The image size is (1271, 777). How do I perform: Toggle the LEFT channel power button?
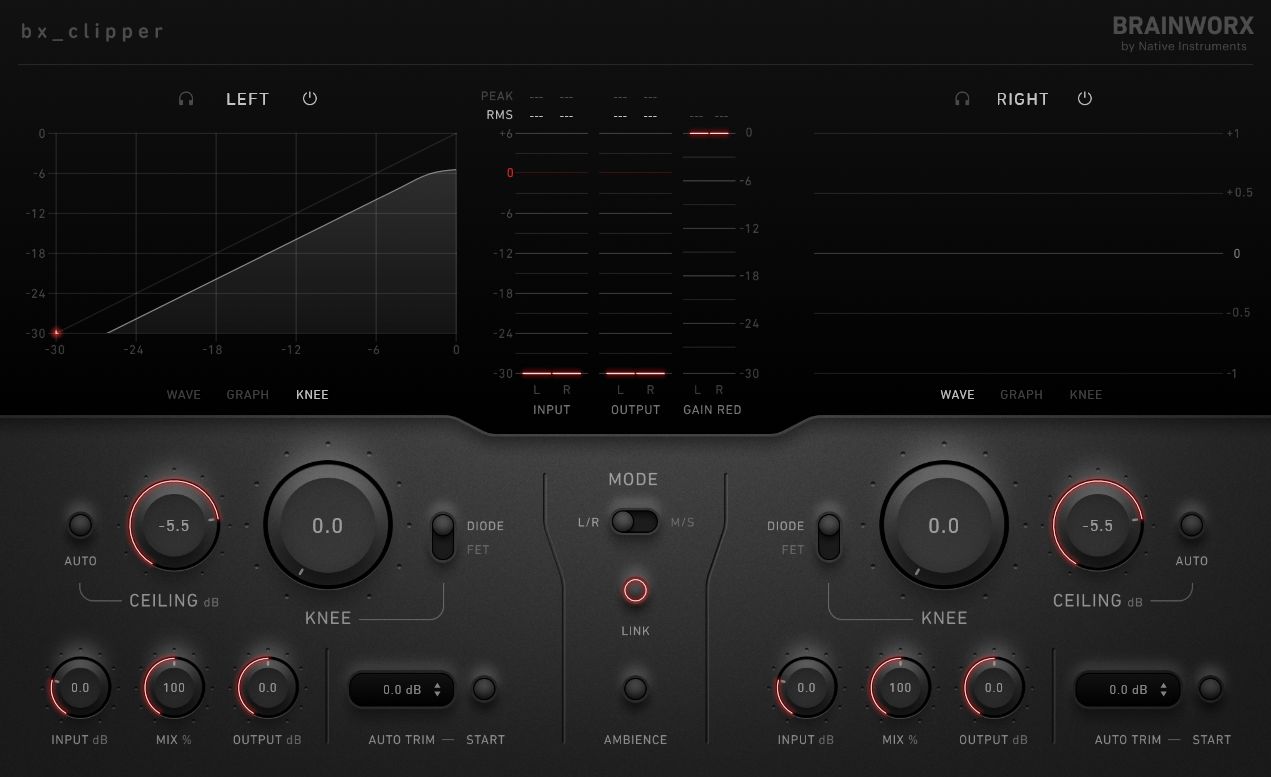pyautogui.click(x=310, y=99)
